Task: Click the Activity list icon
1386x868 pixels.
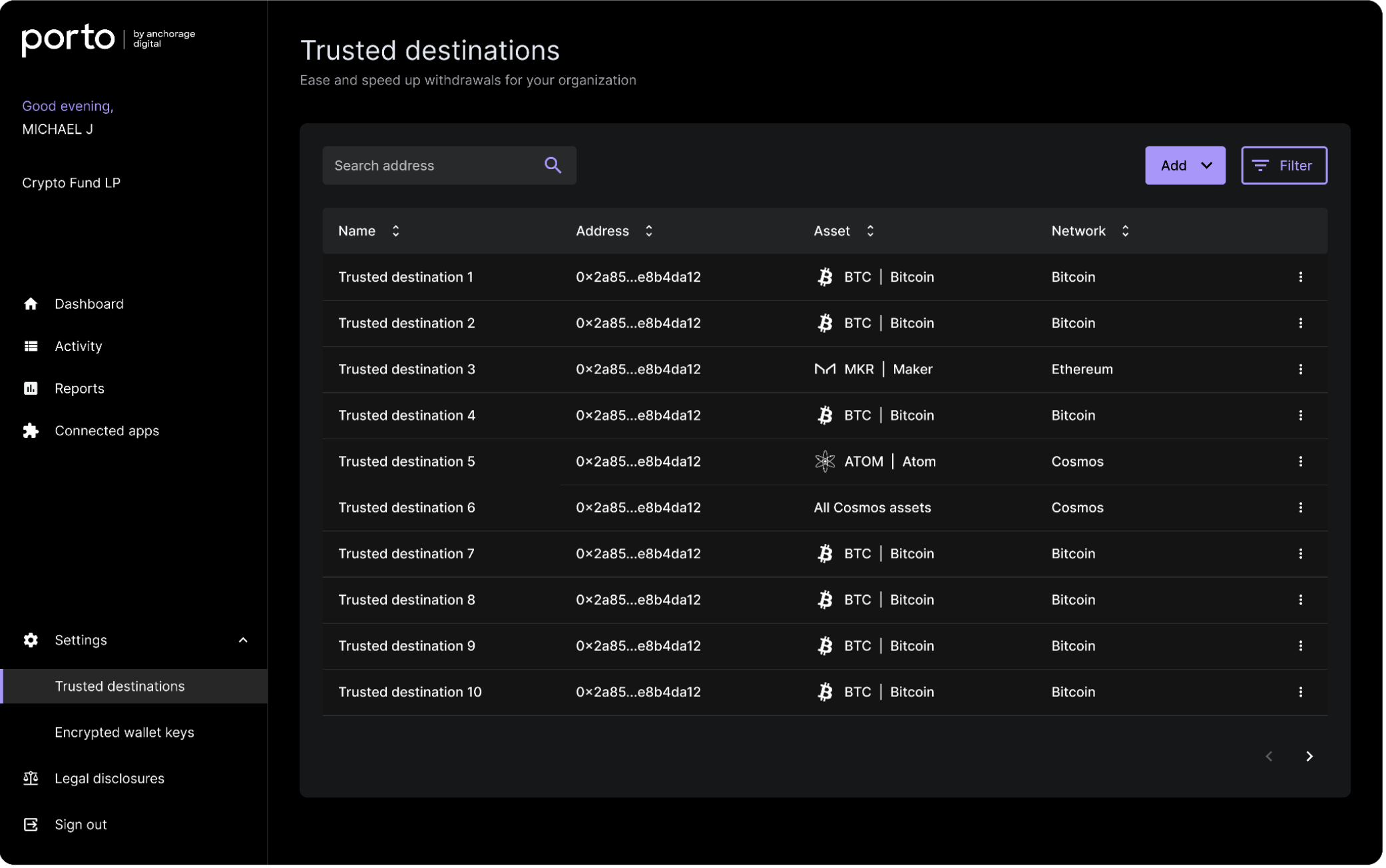Action: (x=31, y=347)
